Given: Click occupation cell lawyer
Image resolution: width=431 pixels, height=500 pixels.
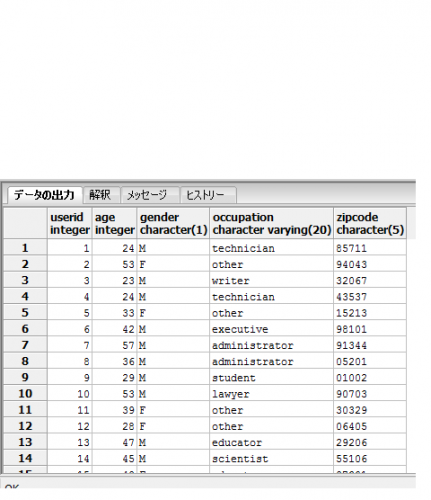Looking at the screenshot, I should click(271, 394).
